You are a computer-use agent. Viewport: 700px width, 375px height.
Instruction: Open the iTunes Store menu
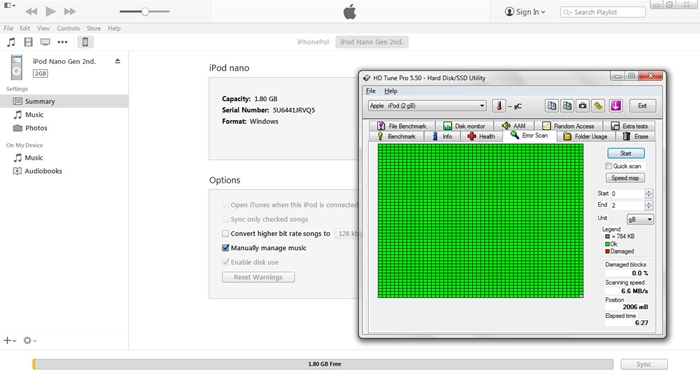pos(94,28)
